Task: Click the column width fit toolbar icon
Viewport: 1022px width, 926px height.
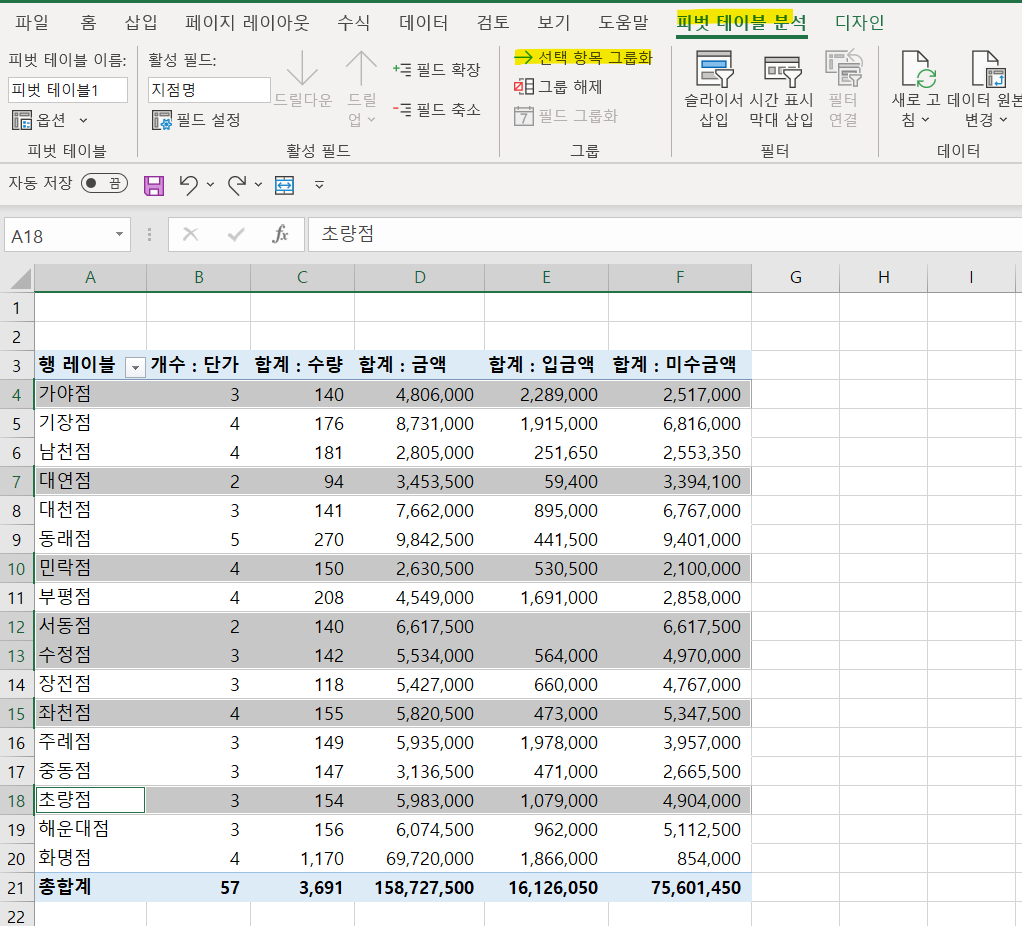Action: click(284, 186)
